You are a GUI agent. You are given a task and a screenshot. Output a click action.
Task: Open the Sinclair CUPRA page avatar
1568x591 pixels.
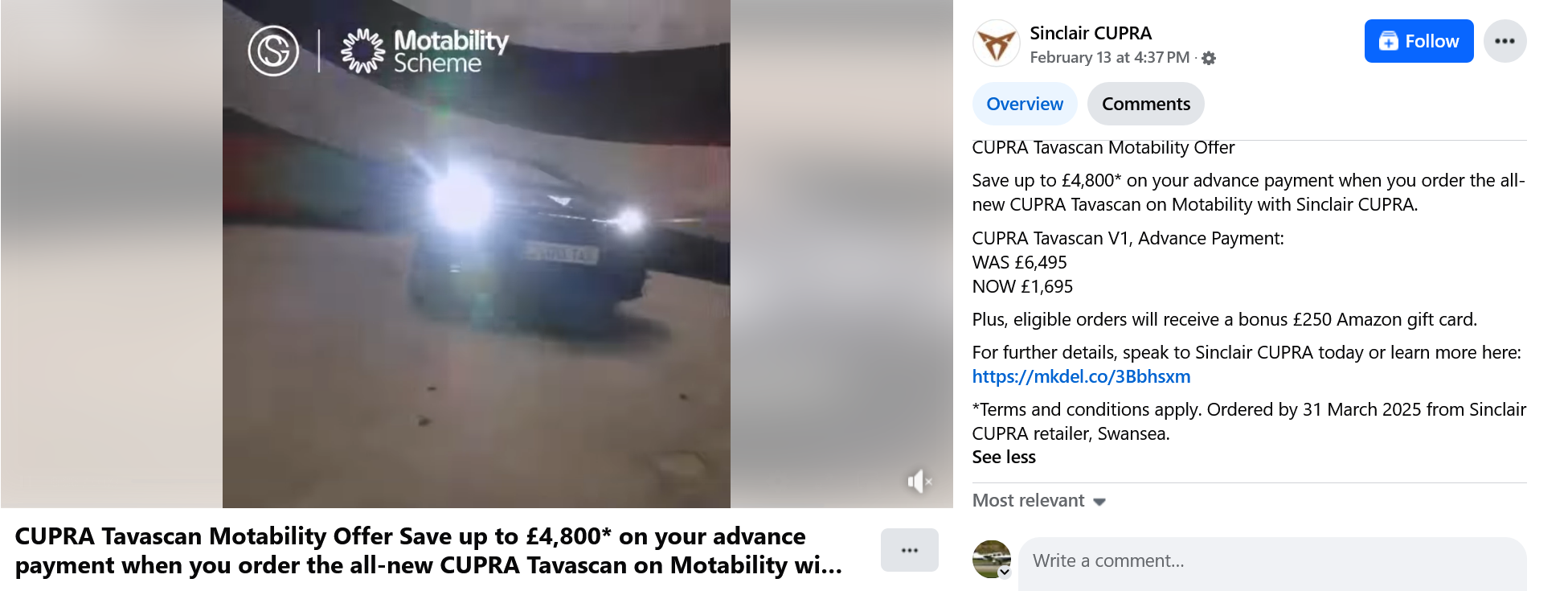[996, 43]
